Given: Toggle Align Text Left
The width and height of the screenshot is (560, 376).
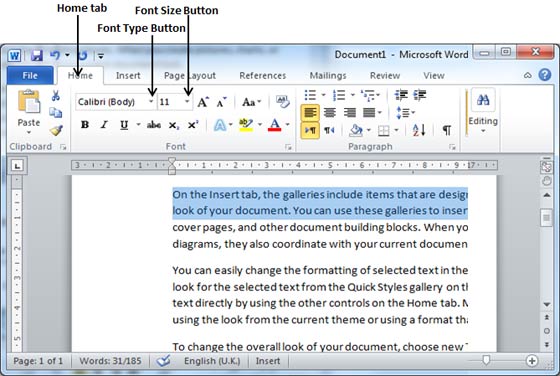Looking at the screenshot, I should click(x=310, y=113).
